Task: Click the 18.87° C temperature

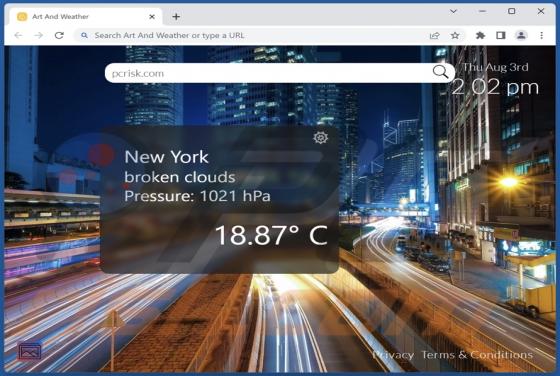Action: (271, 235)
